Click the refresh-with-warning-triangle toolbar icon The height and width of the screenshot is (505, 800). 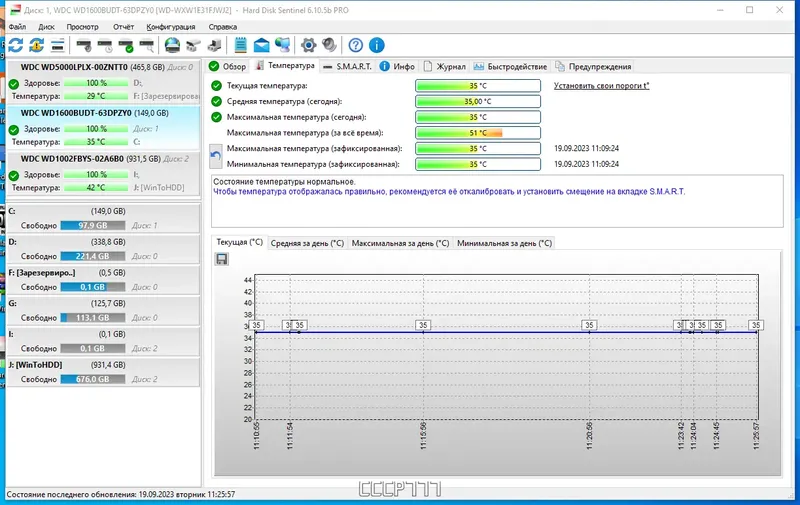(x=36, y=45)
